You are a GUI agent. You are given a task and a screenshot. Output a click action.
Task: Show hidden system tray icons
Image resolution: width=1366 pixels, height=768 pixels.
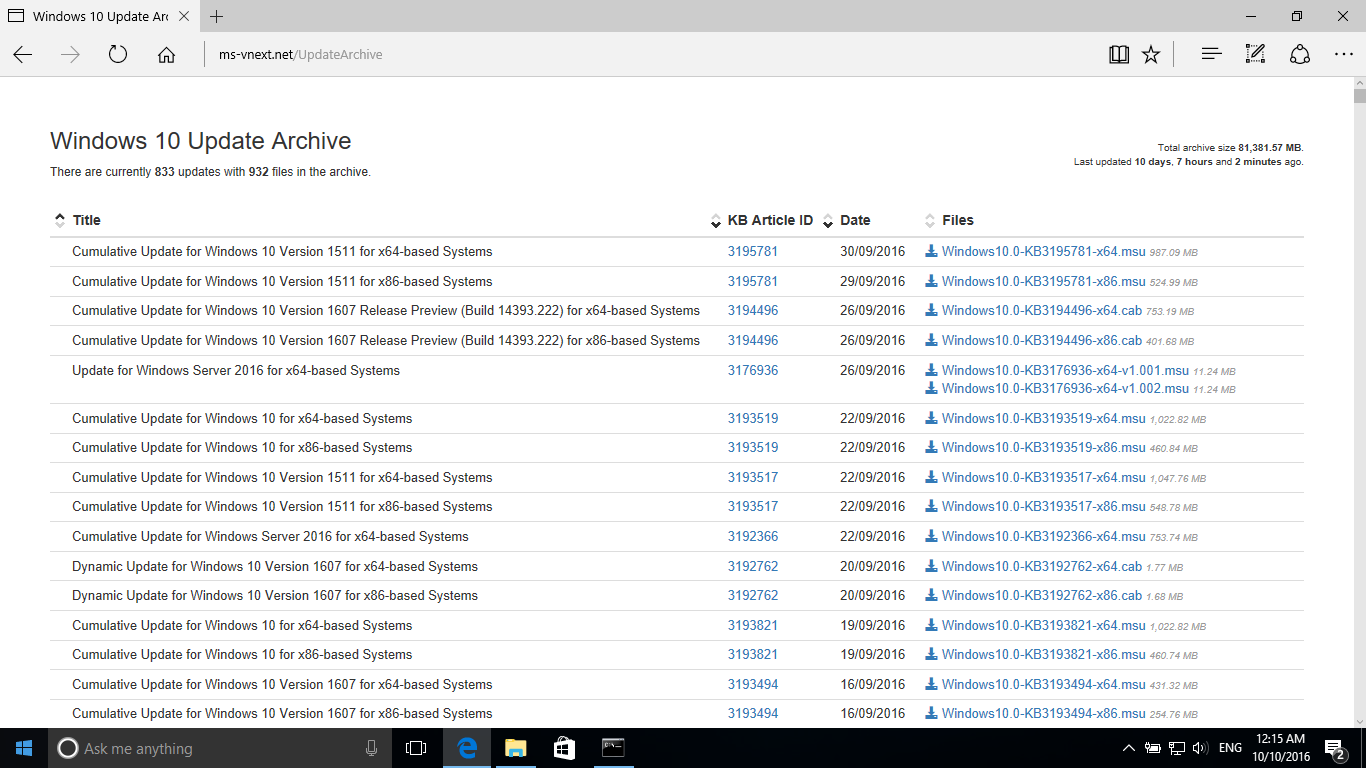coord(1129,748)
